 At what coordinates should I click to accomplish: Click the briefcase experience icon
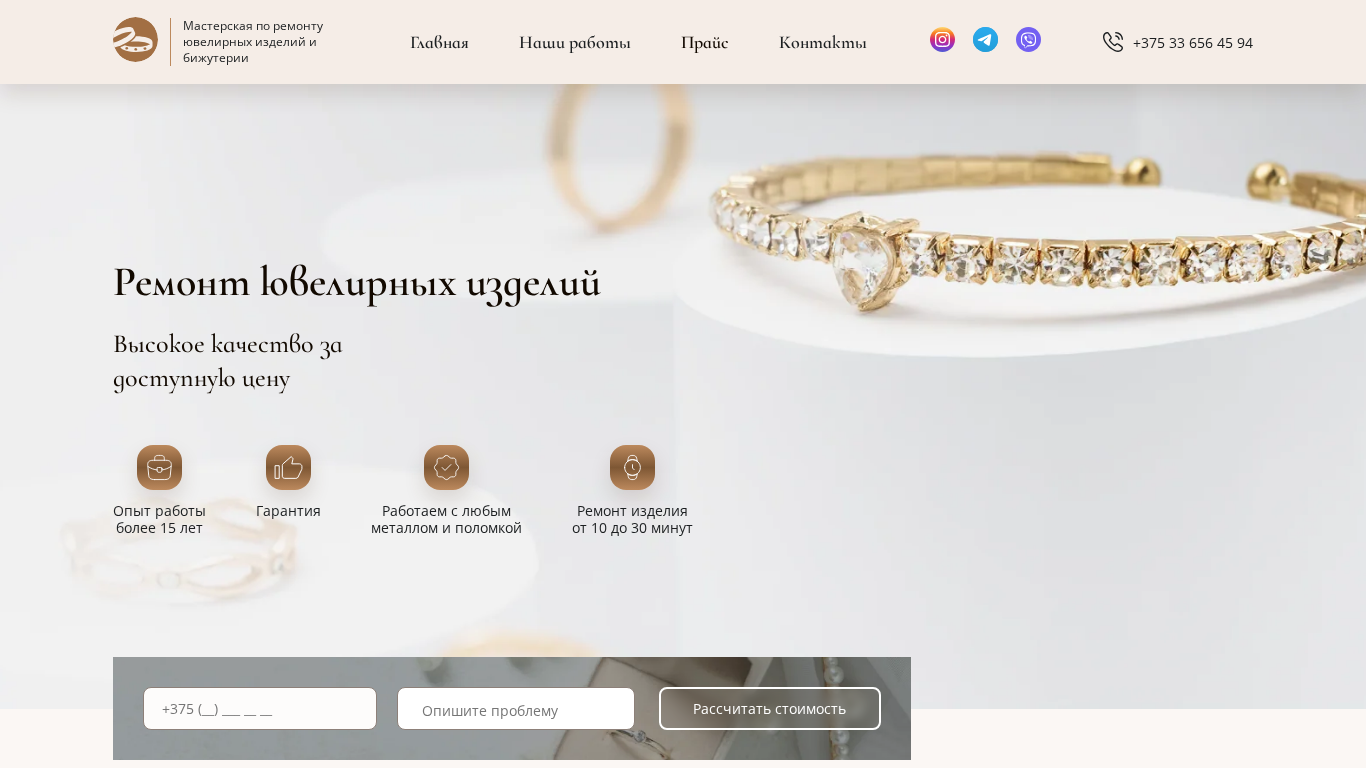click(159, 467)
